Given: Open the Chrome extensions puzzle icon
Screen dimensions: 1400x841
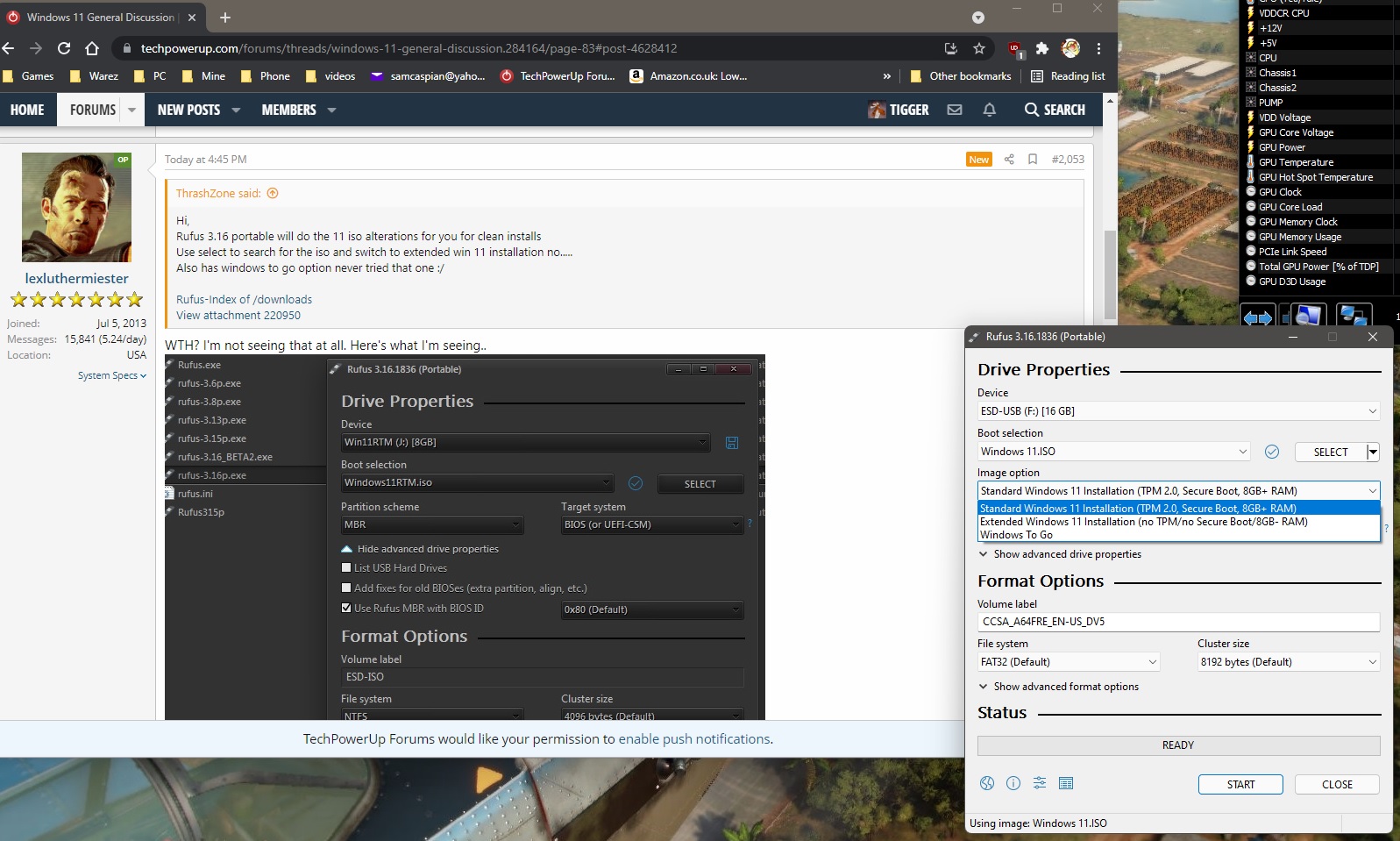Looking at the screenshot, I should point(1041,48).
